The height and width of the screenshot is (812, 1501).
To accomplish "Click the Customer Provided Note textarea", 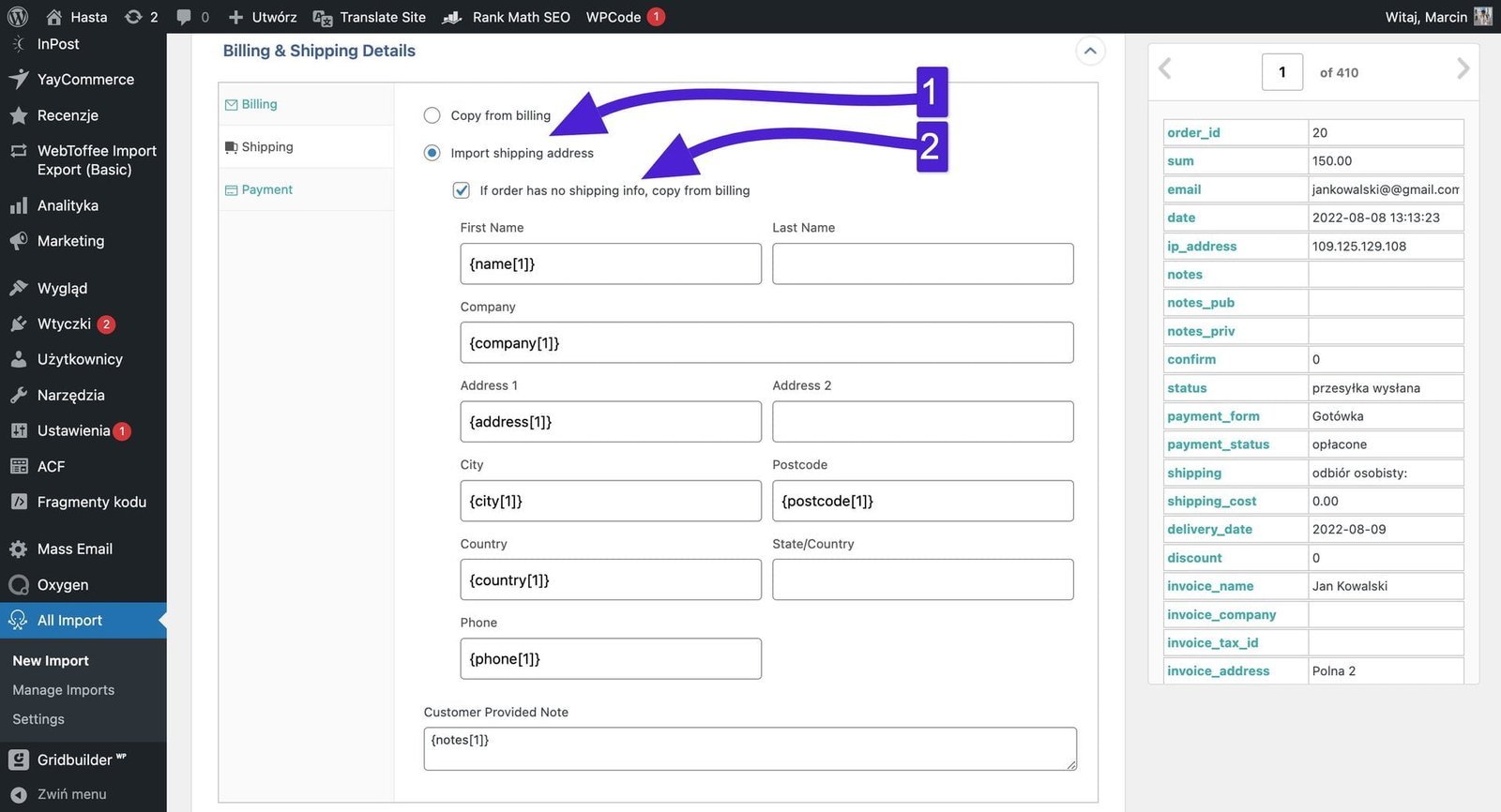I will (x=749, y=749).
